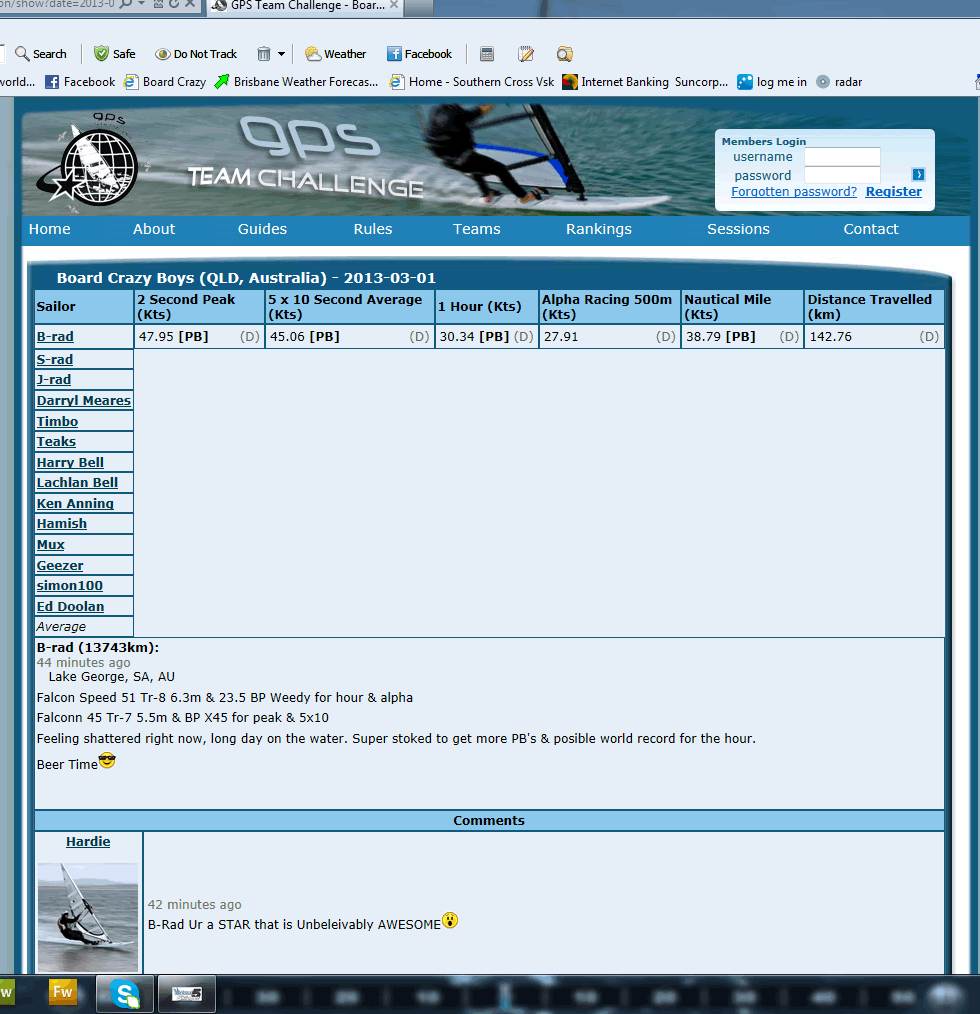Open the Internet Banking Suncorp bookmark
Screen dimensions: 980x1014
[x=645, y=82]
